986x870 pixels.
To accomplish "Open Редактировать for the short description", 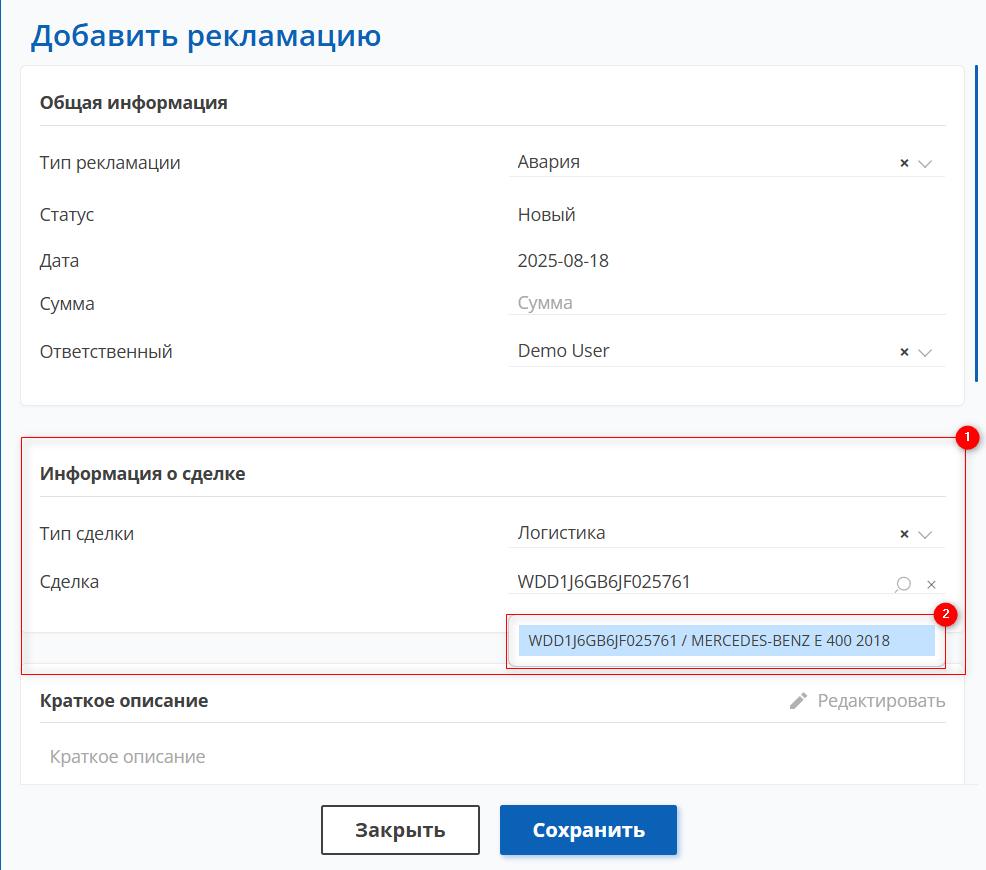I will pos(881,701).
